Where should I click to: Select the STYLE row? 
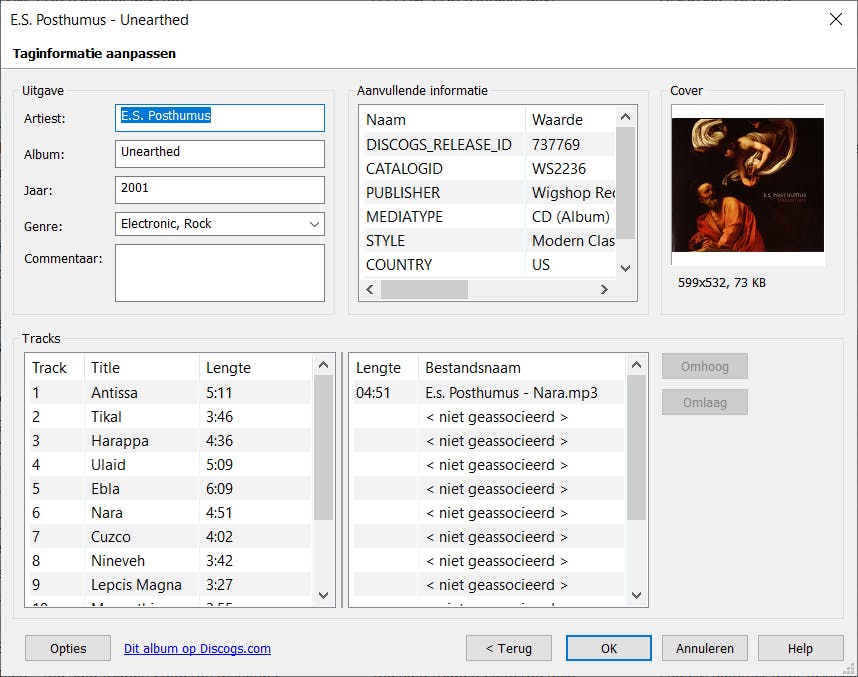click(x=488, y=241)
